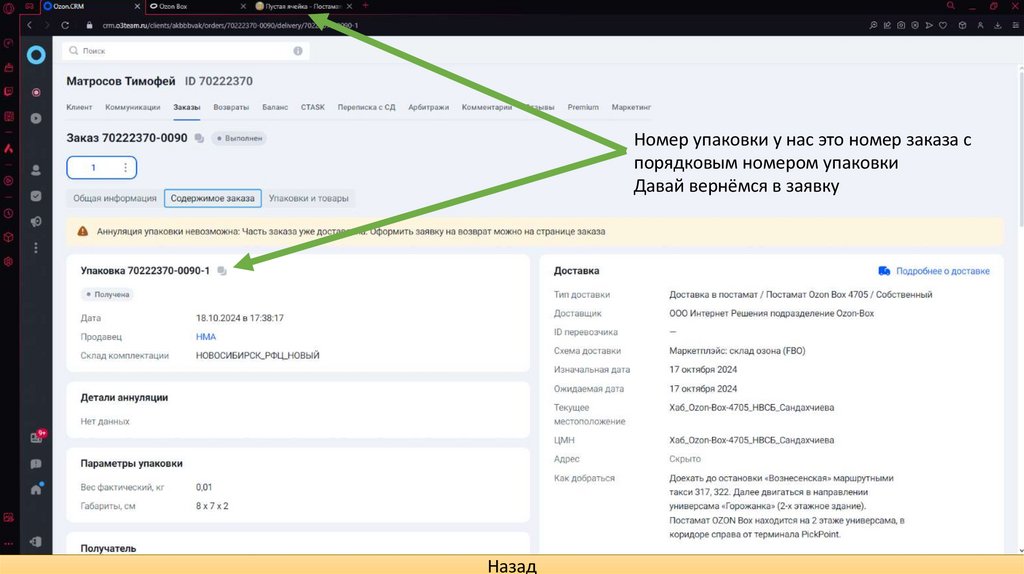Open the checkmark tasks icon in CRM sidebar
1024x574 pixels.
point(36,196)
